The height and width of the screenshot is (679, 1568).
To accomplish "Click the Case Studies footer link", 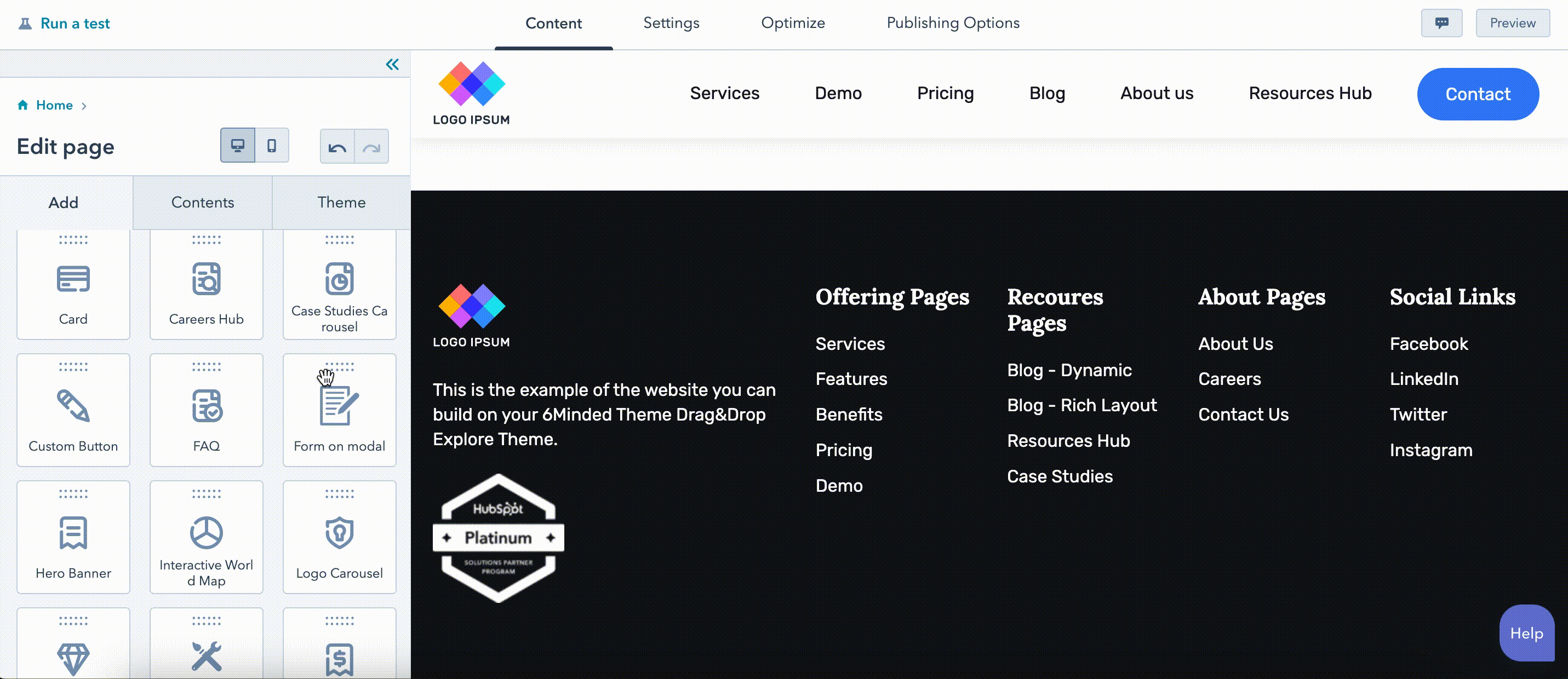I will tap(1060, 476).
